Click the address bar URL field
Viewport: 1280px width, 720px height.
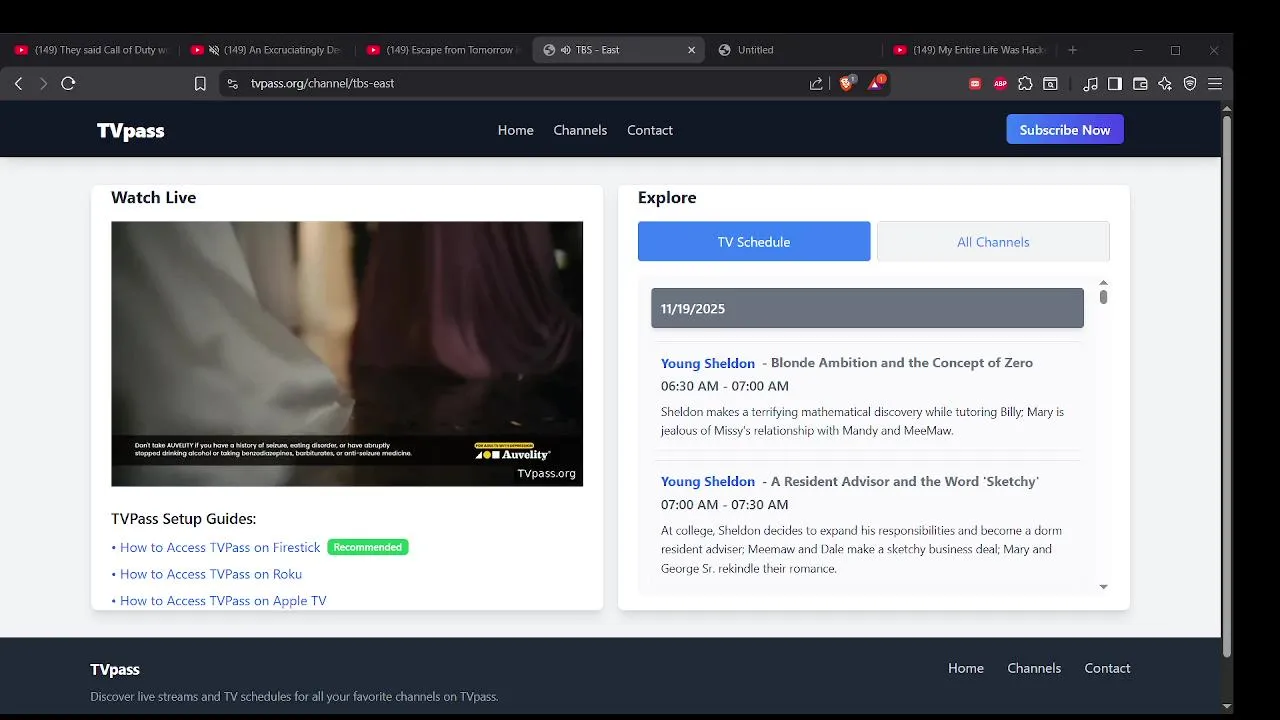point(520,84)
